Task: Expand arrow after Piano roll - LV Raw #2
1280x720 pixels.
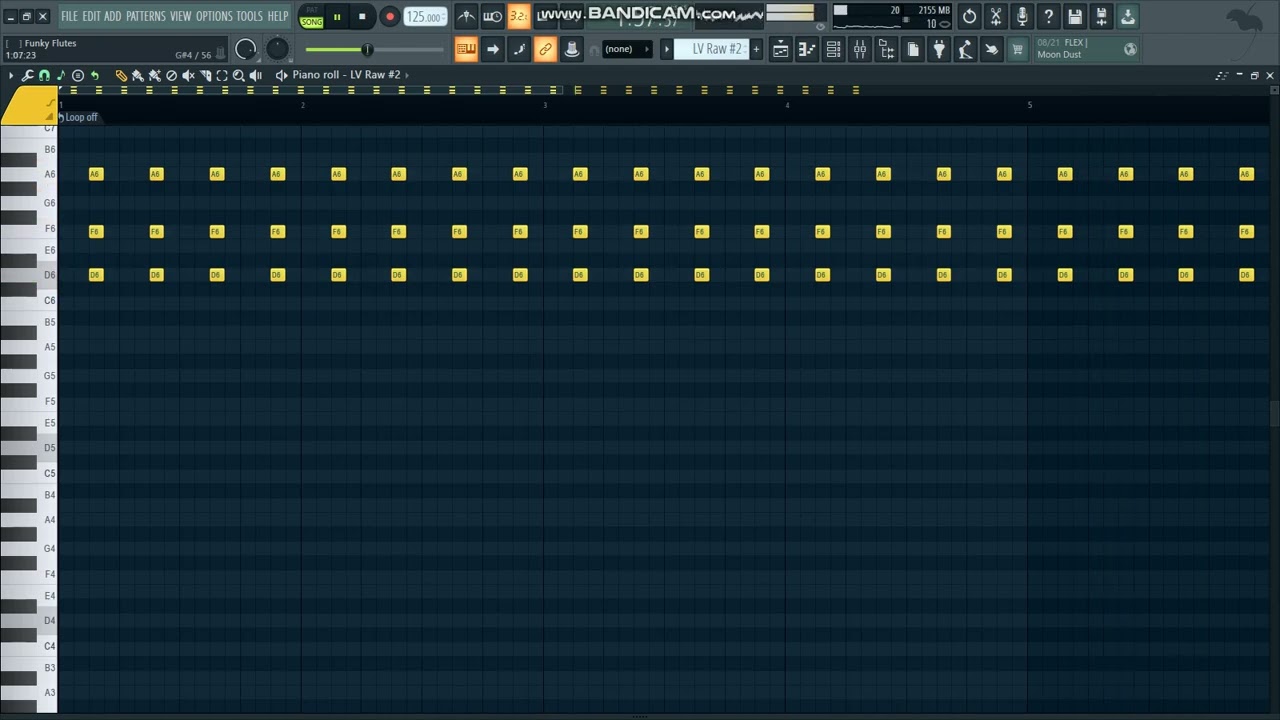Action: (407, 75)
